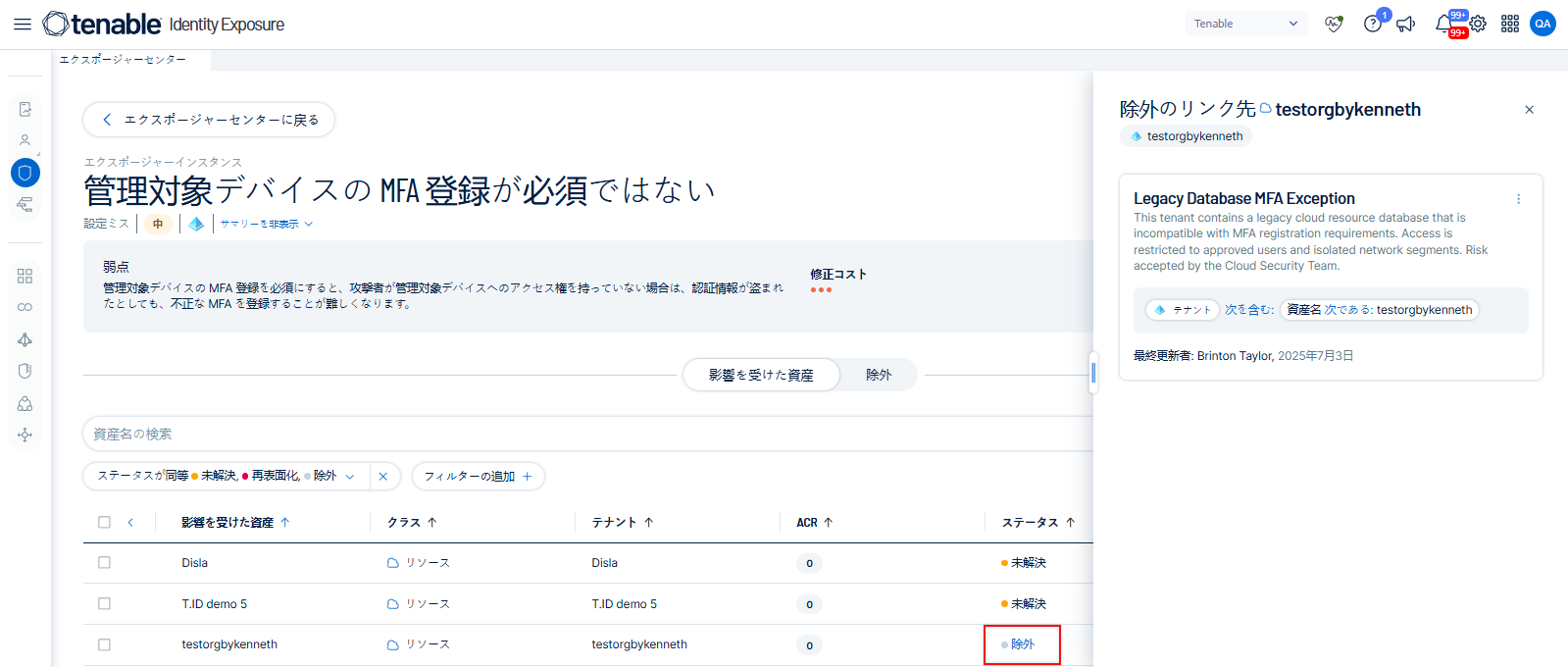Screen dimensions: 1568x667
Task: Click the health heartbeat icon
Action: pyautogui.click(x=1334, y=24)
